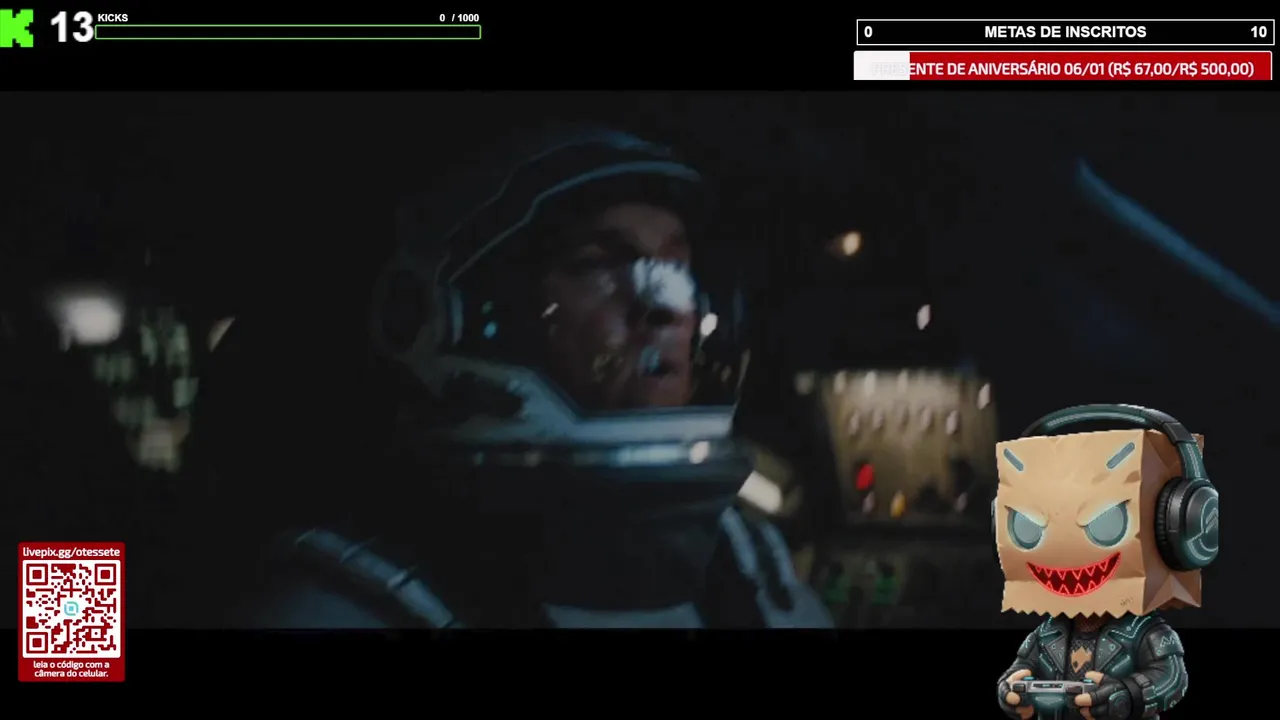
Task: Click the "METAS DE INSCRITOS" goal bar
Action: pos(1064,32)
